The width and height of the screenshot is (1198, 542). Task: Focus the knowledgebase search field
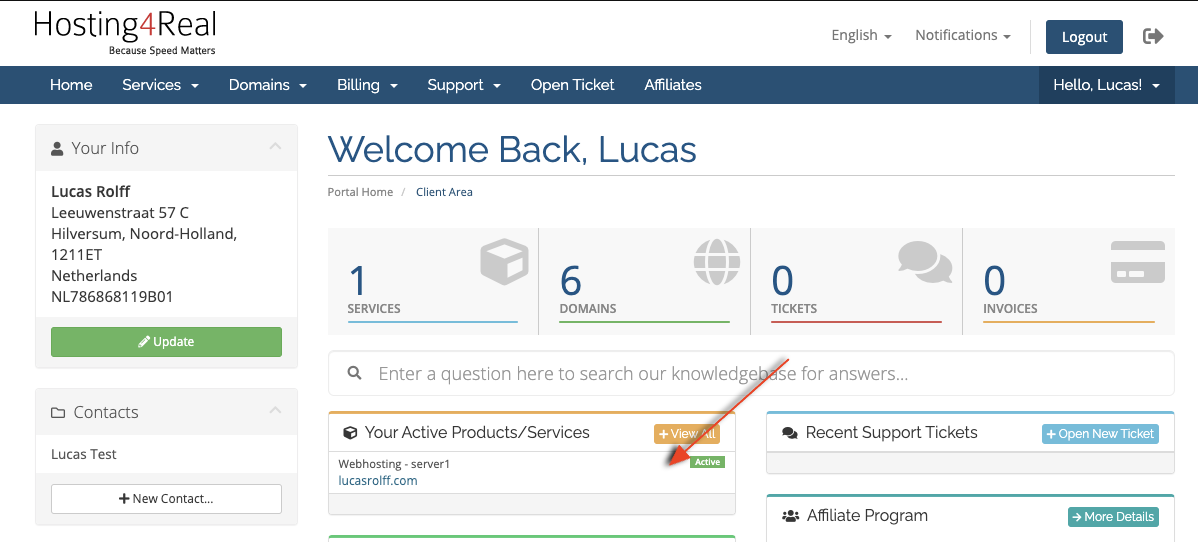tap(760, 374)
